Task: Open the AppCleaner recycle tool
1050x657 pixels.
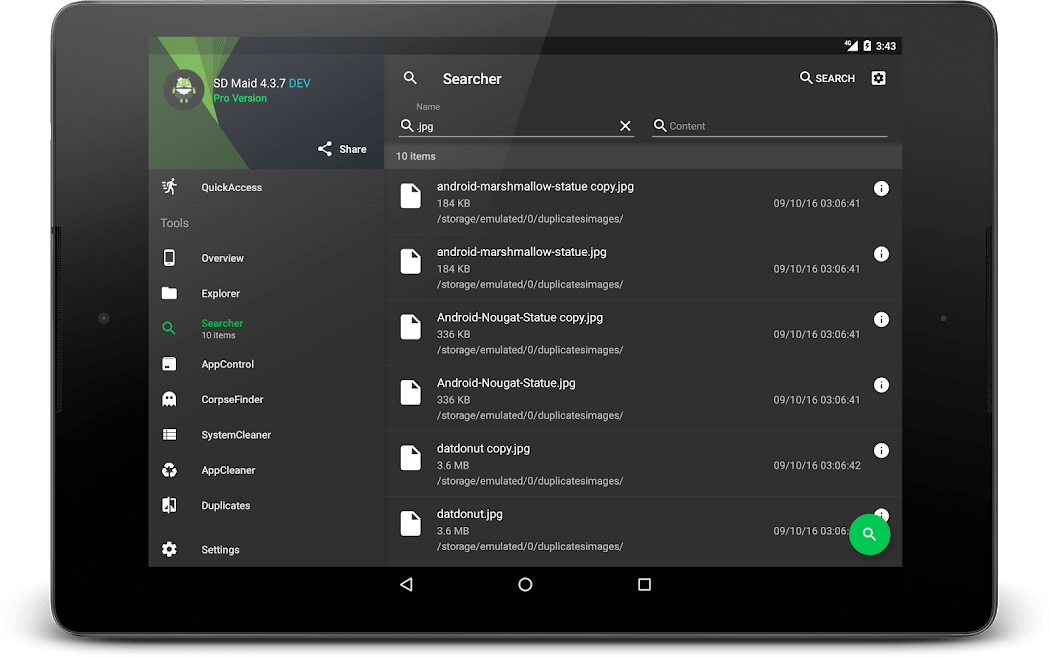Action: [227, 469]
